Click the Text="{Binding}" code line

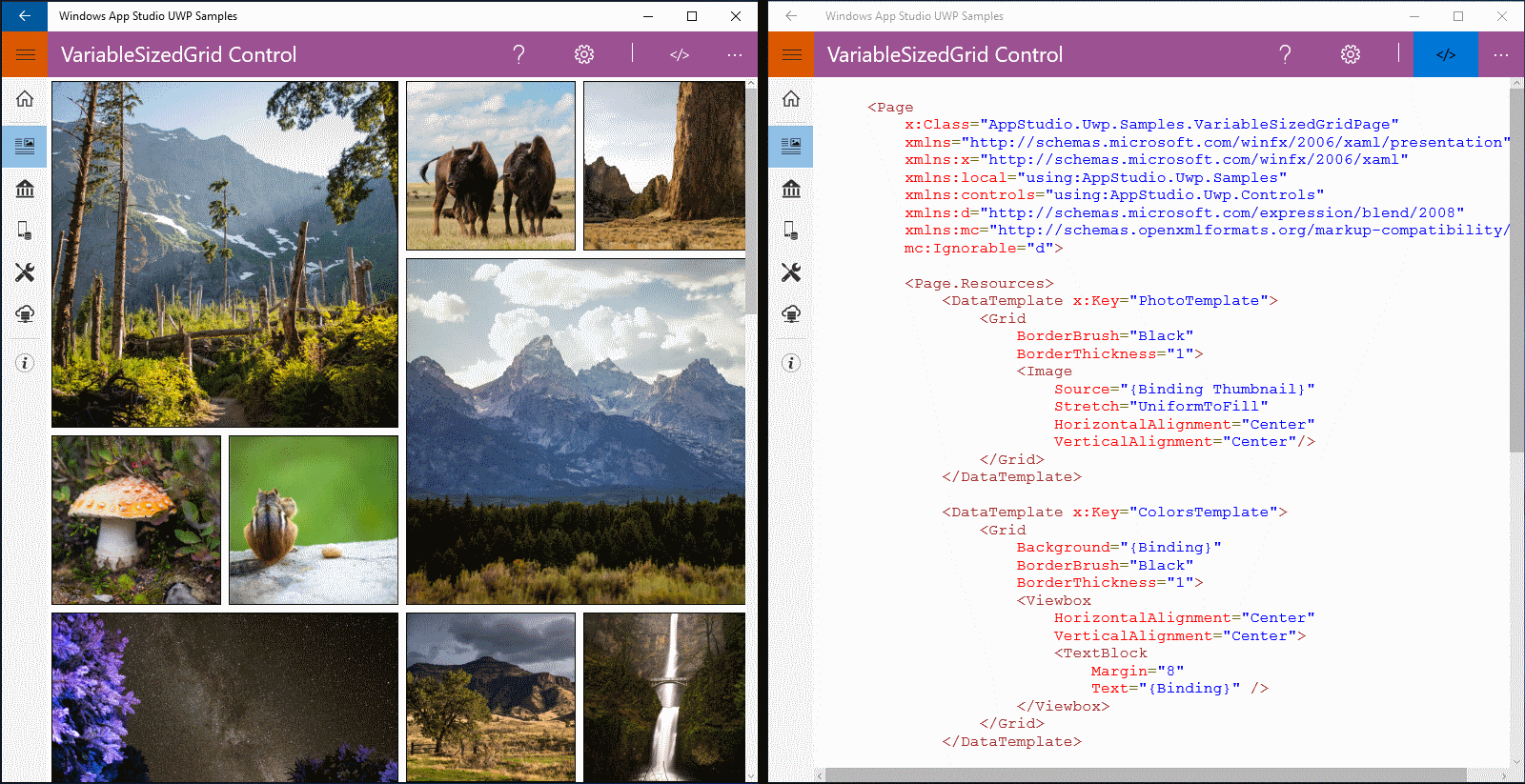1180,689
